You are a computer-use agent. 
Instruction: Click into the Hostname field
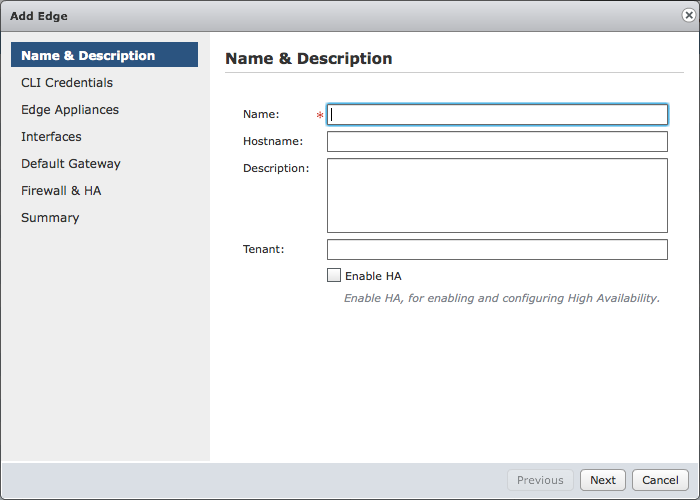pyautogui.click(x=497, y=142)
